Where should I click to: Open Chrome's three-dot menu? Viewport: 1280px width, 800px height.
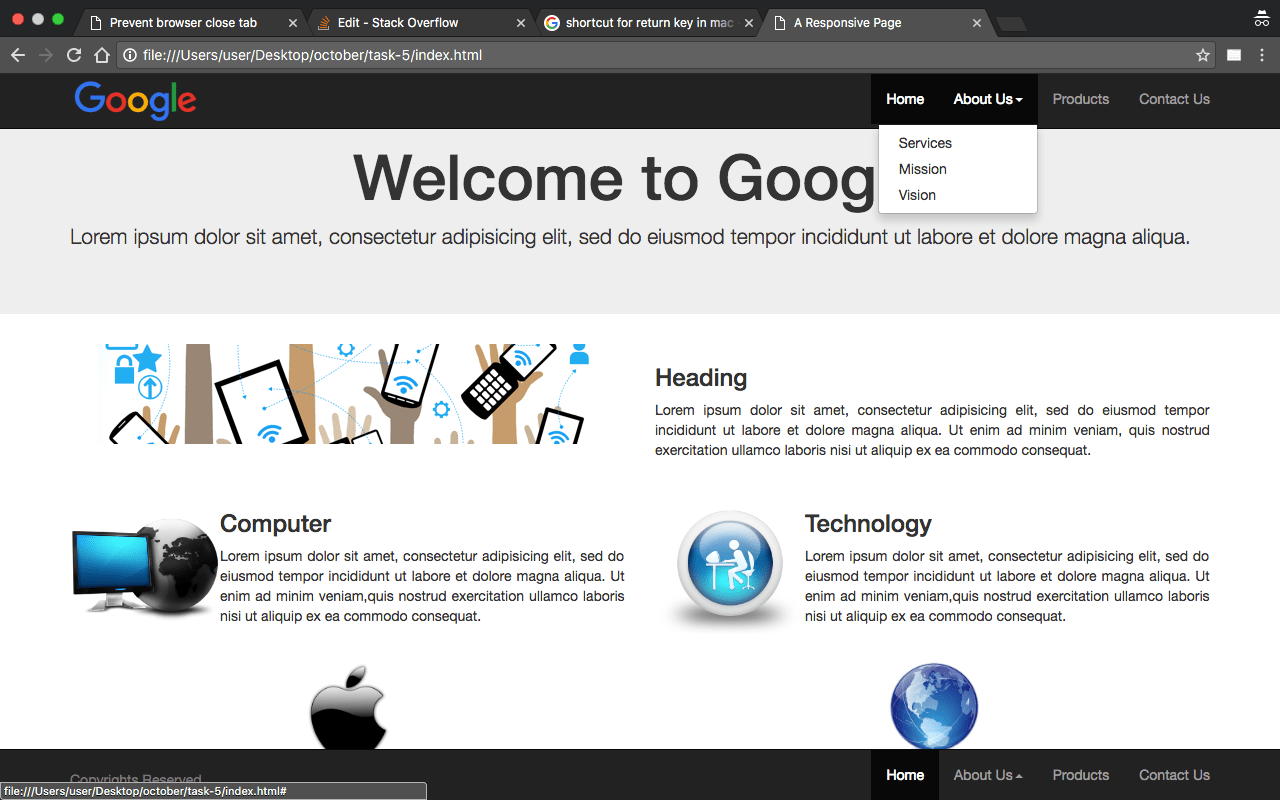1263,55
